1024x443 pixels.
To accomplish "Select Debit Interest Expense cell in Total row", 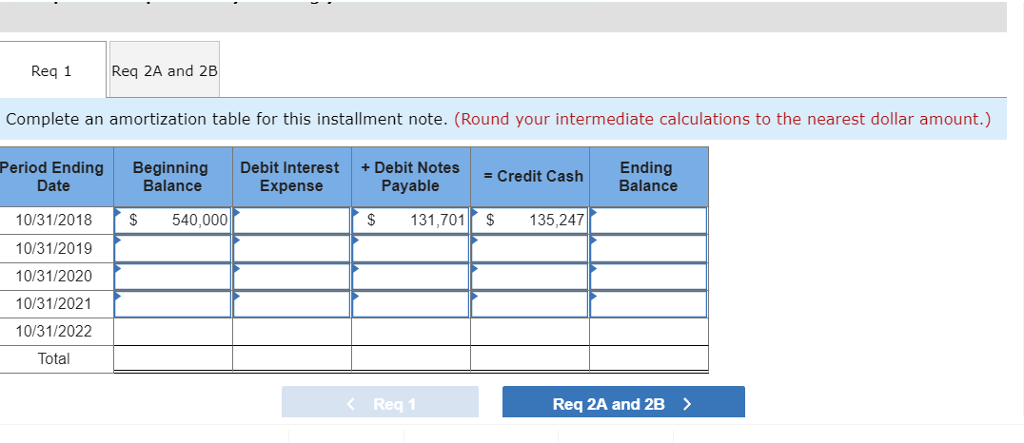I will click(x=292, y=359).
